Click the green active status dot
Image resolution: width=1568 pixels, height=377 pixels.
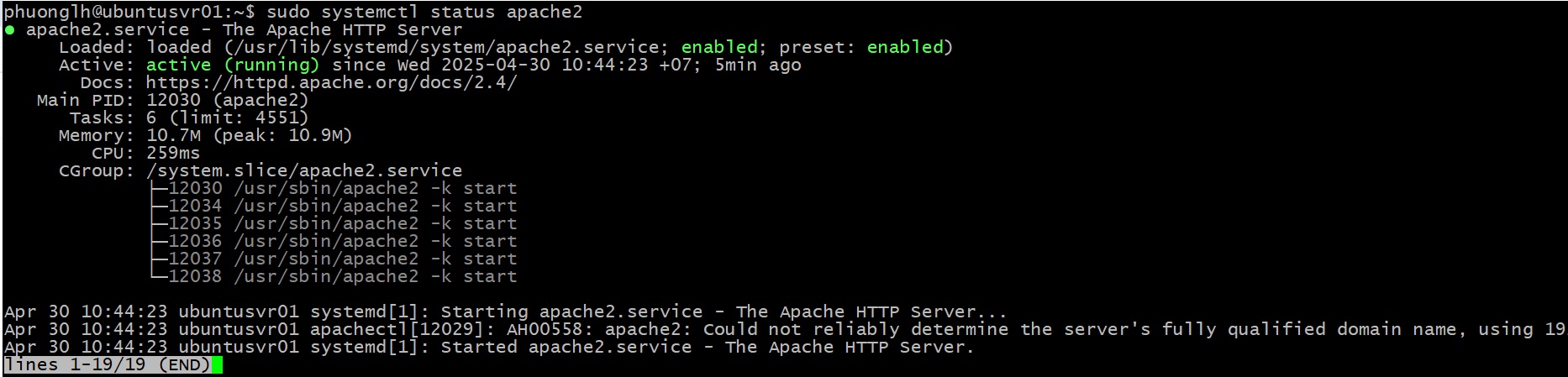click(9, 30)
